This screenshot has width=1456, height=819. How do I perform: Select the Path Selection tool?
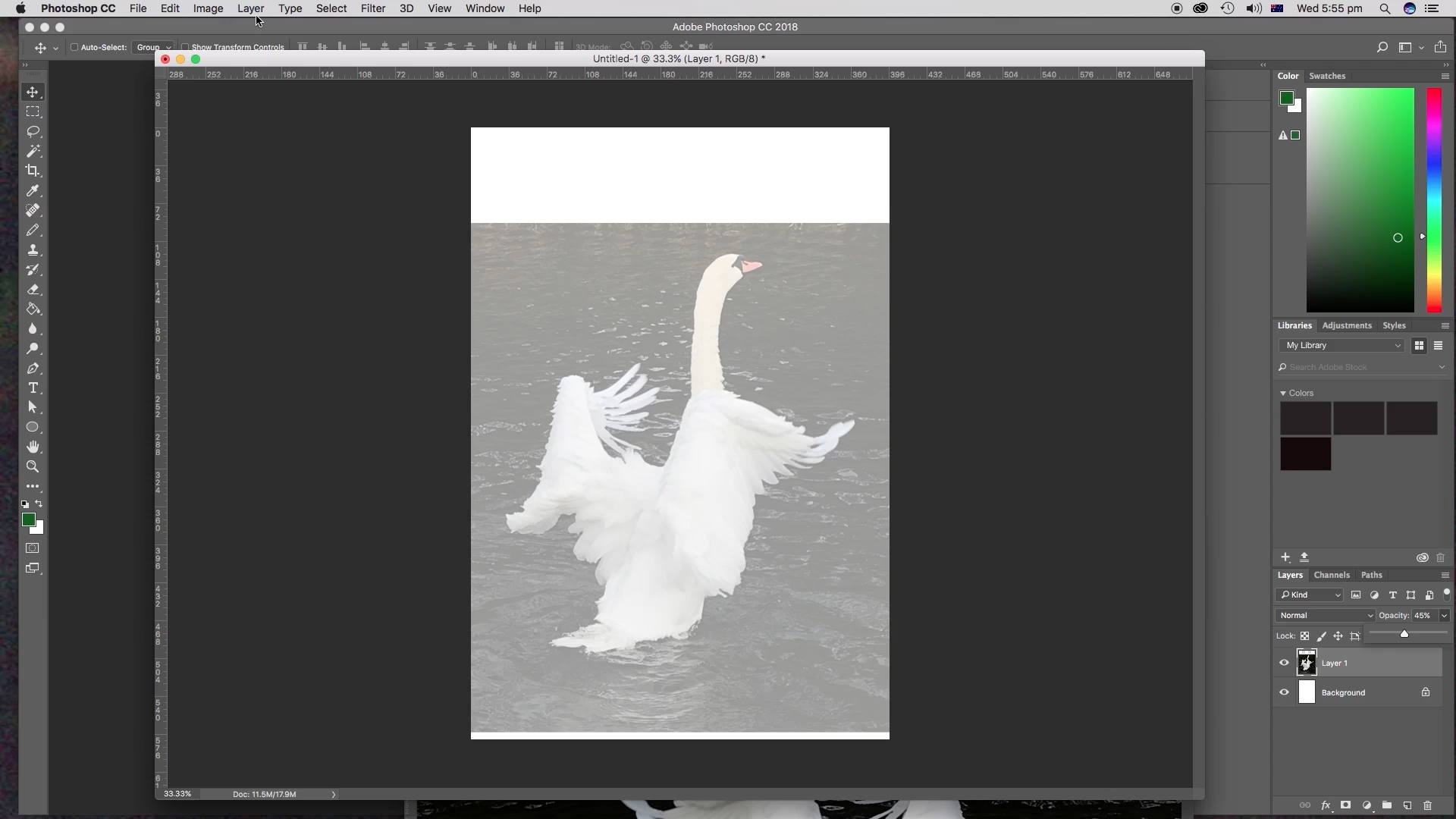pyautogui.click(x=33, y=407)
